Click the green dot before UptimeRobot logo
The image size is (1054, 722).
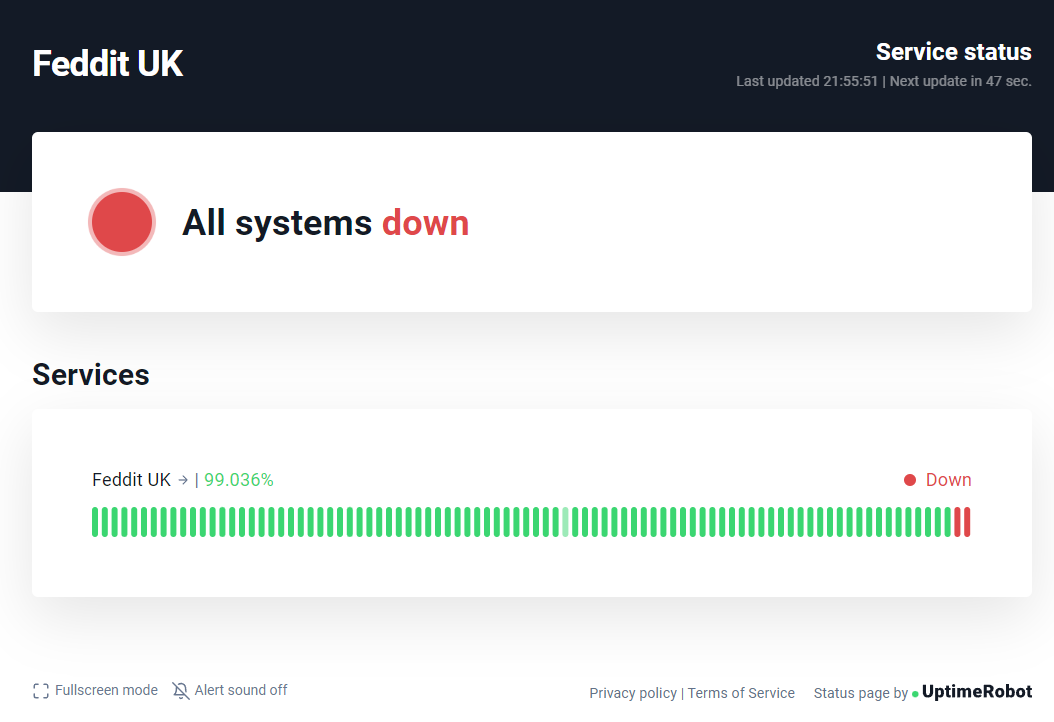[915, 694]
